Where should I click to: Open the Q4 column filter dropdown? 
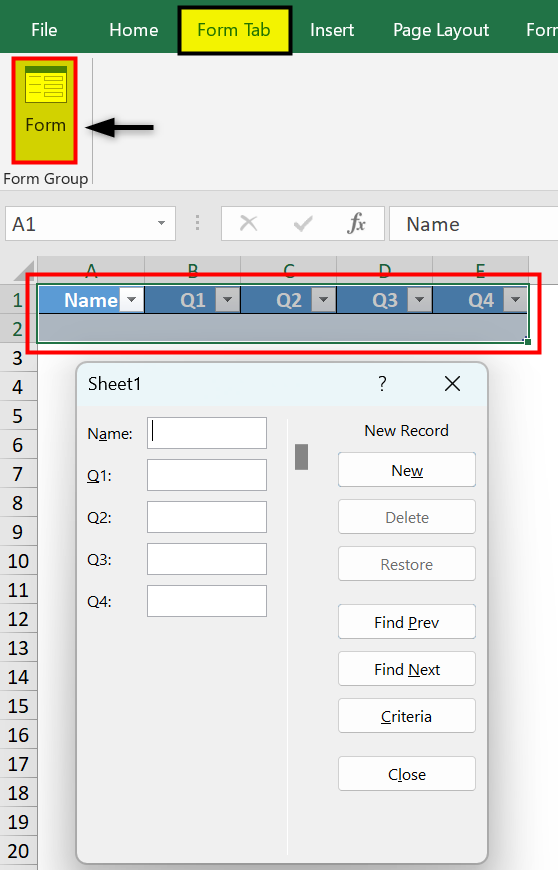(516, 300)
